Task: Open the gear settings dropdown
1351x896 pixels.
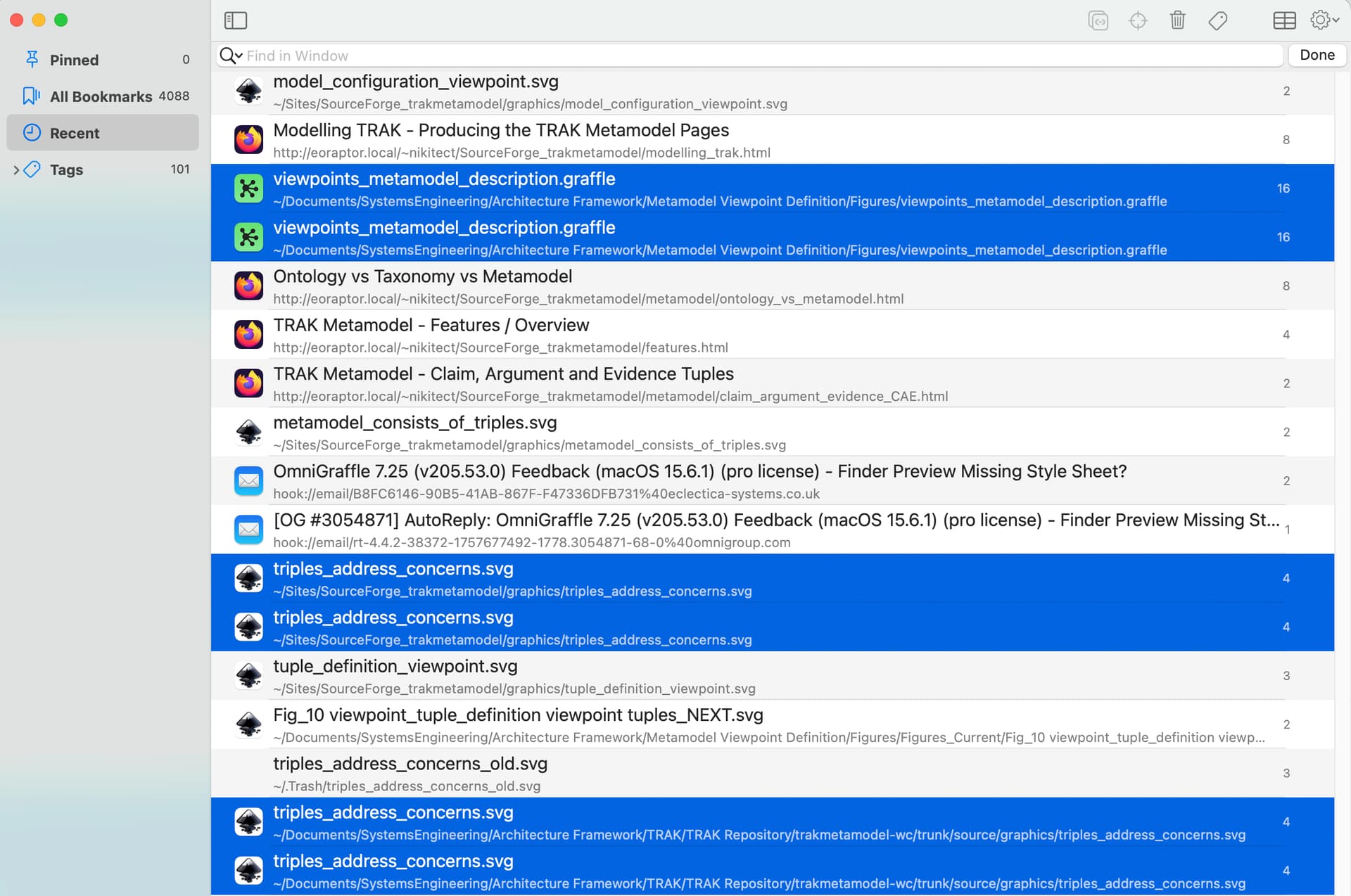Action: (1324, 20)
